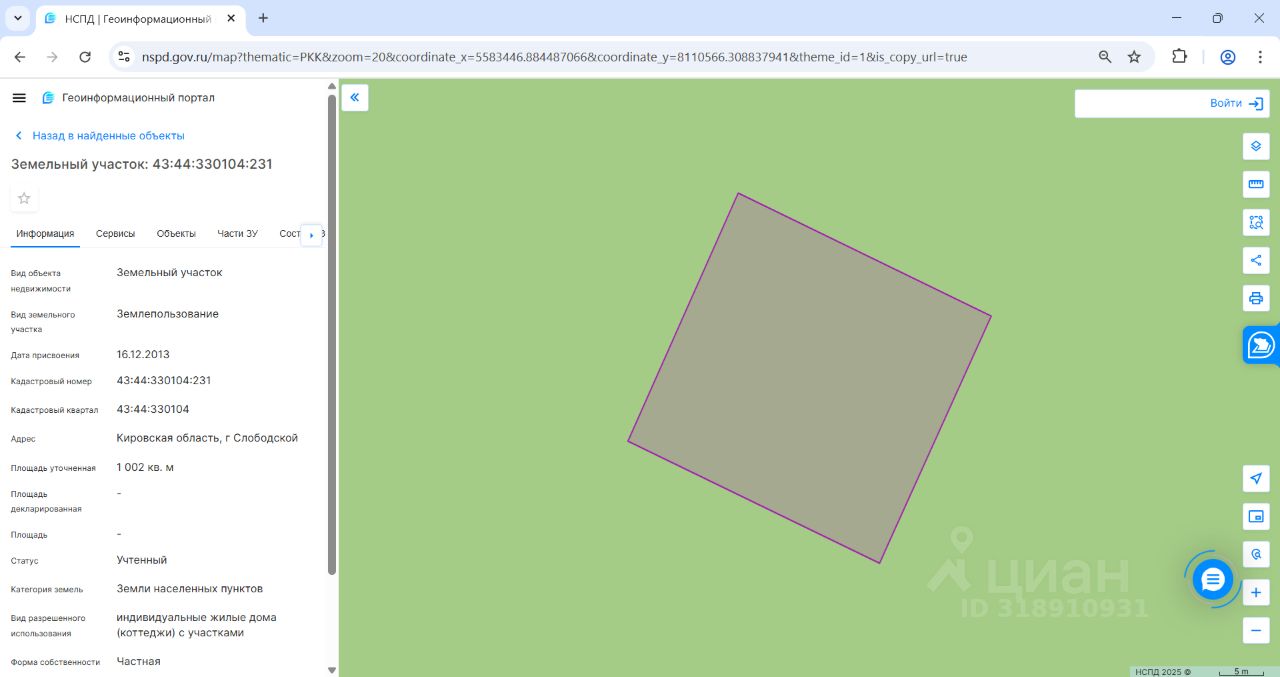Open the floating chat support bubble
Screen dimensions: 1280x677
coord(1213,579)
